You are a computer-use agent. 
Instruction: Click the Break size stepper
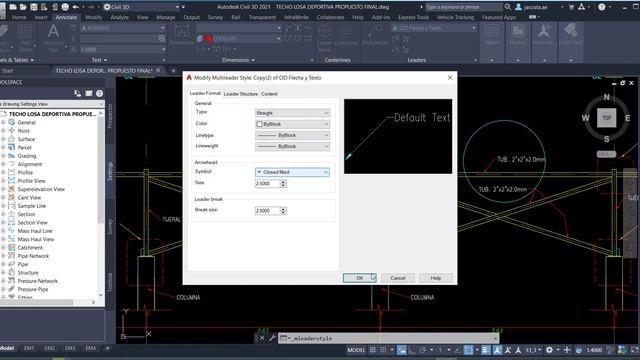tap(283, 211)
